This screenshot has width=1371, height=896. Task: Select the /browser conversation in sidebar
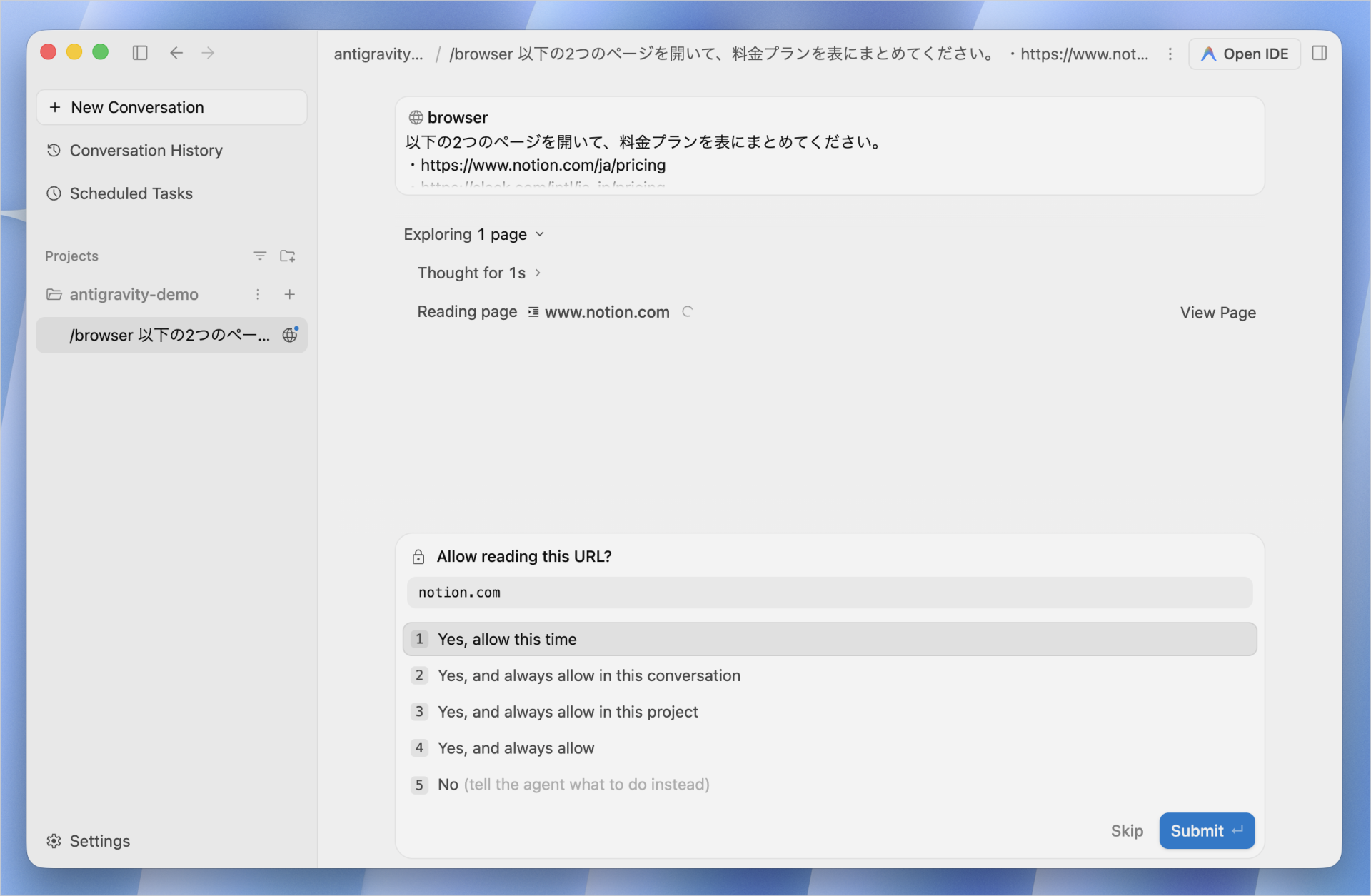[x=171, y=335]
